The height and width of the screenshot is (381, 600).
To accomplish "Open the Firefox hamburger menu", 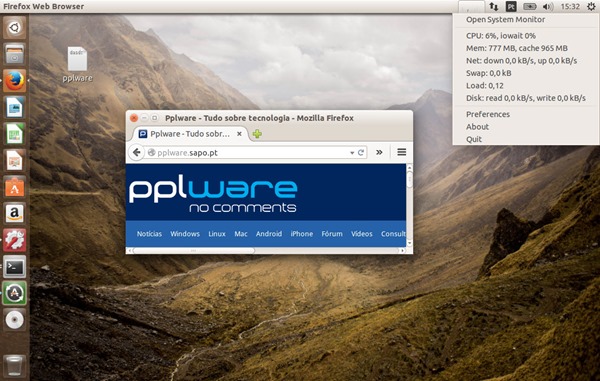I will (x=401, y=152).
